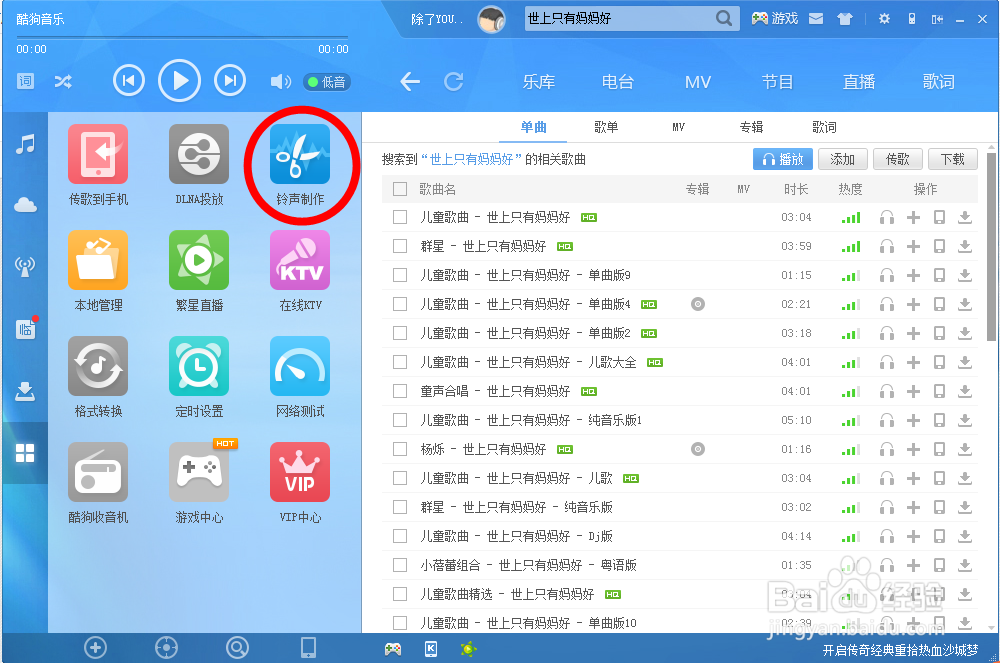Seek on the playback progress bar
1000x663 pixels.
coord(182,37)
